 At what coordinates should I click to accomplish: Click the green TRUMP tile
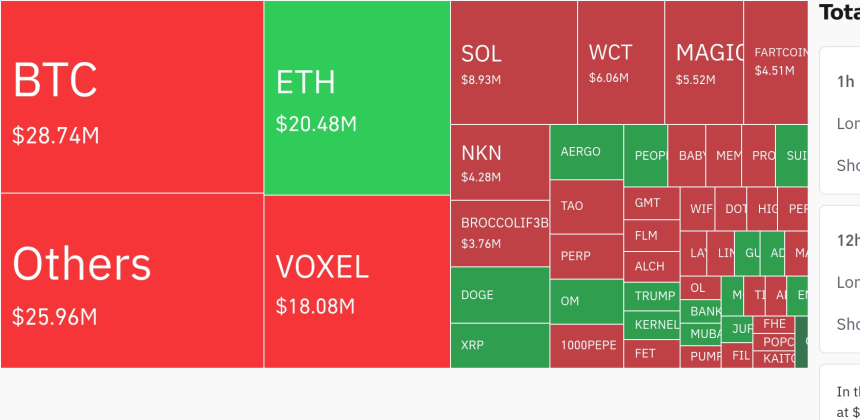pos(651,296)
